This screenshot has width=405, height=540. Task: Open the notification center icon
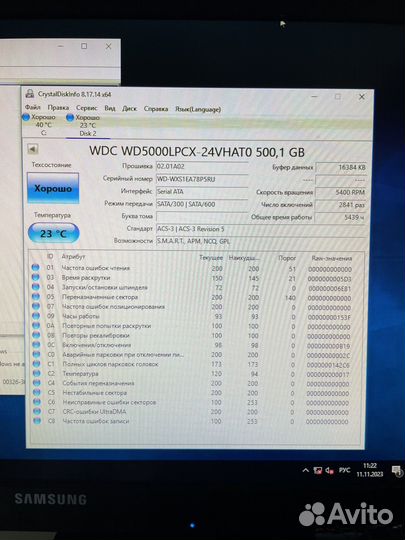tap(397, 471)
